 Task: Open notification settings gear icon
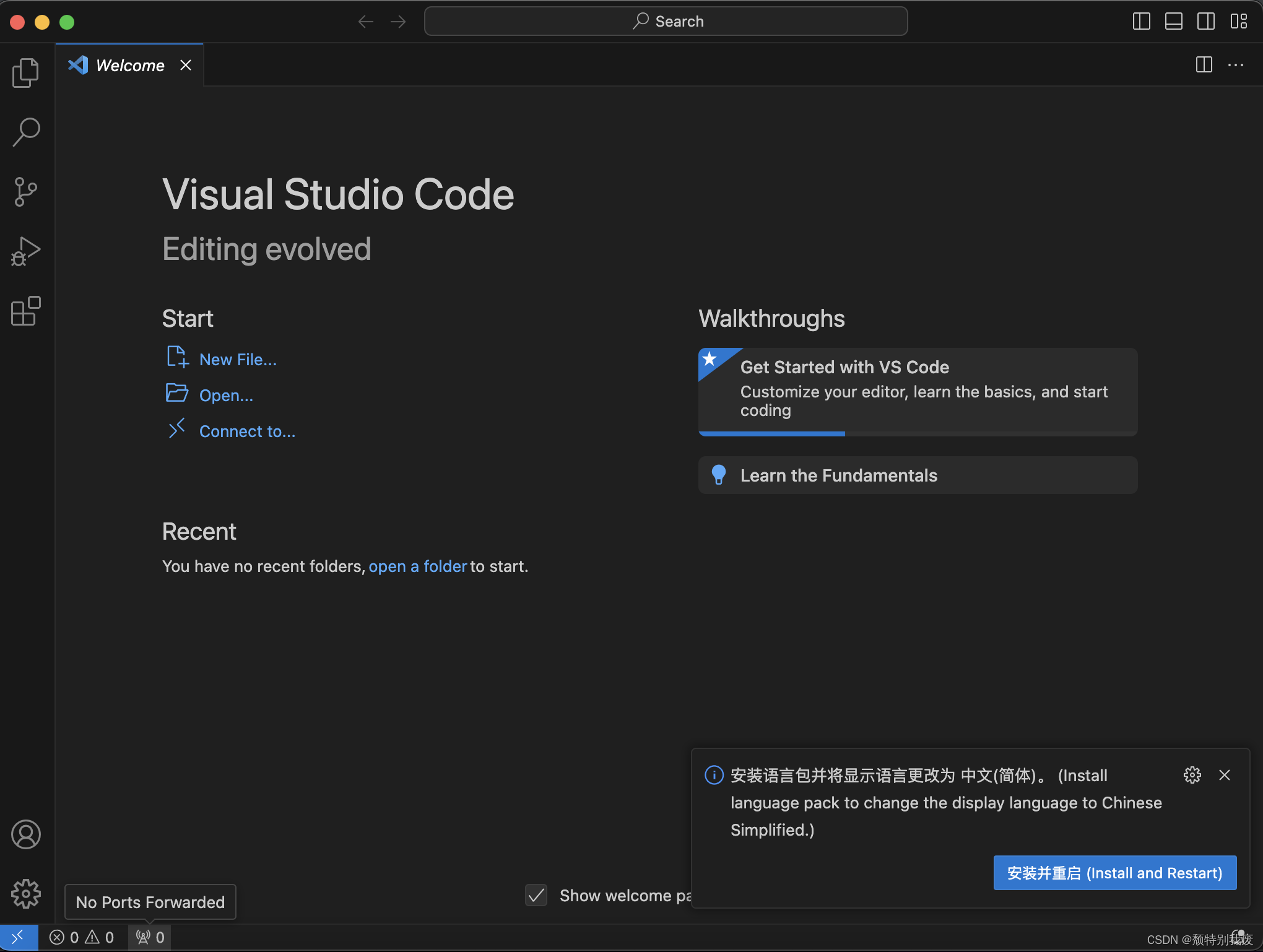(1192, 775)
